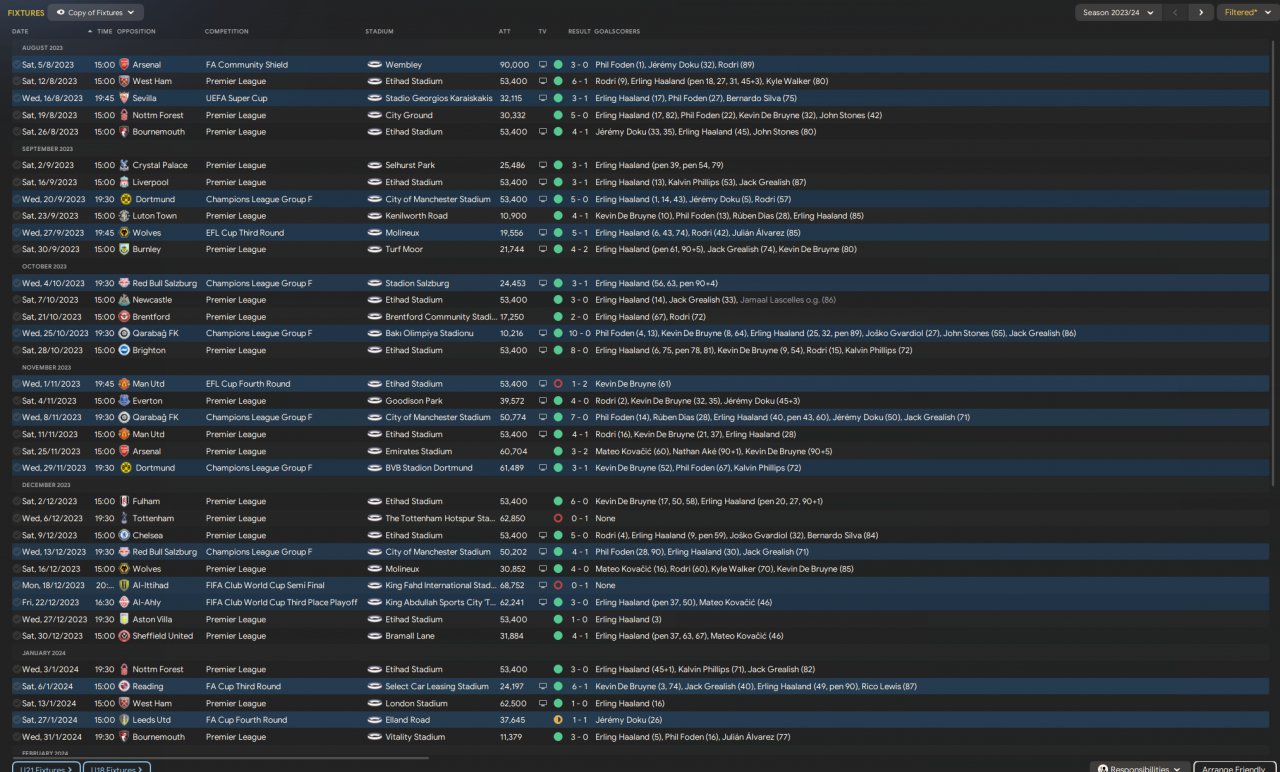
Task: Tick the circle beside Wed, 27/12/2023
Action: click(x=16, y=619)
